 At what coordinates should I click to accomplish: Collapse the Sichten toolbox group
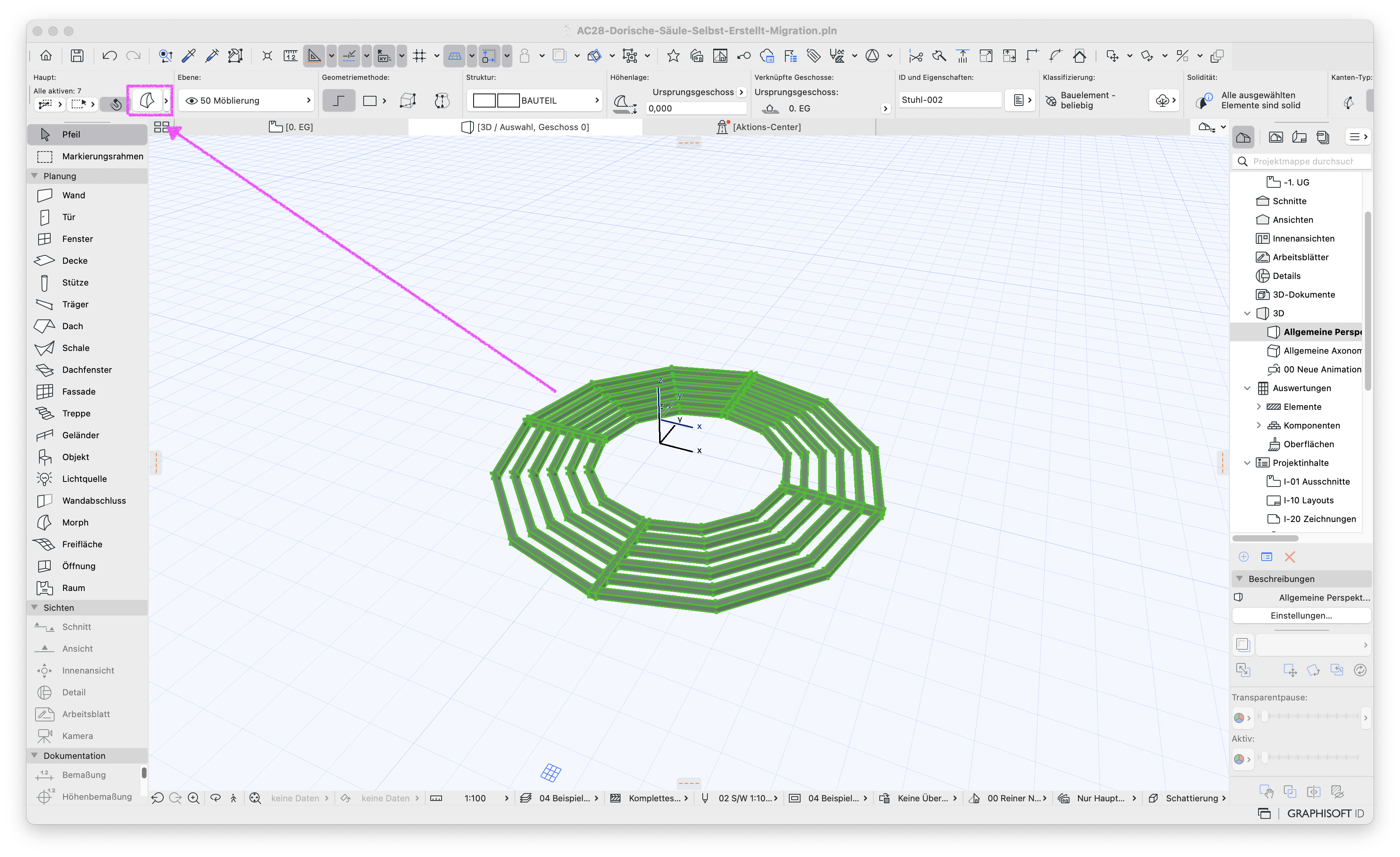35,608
